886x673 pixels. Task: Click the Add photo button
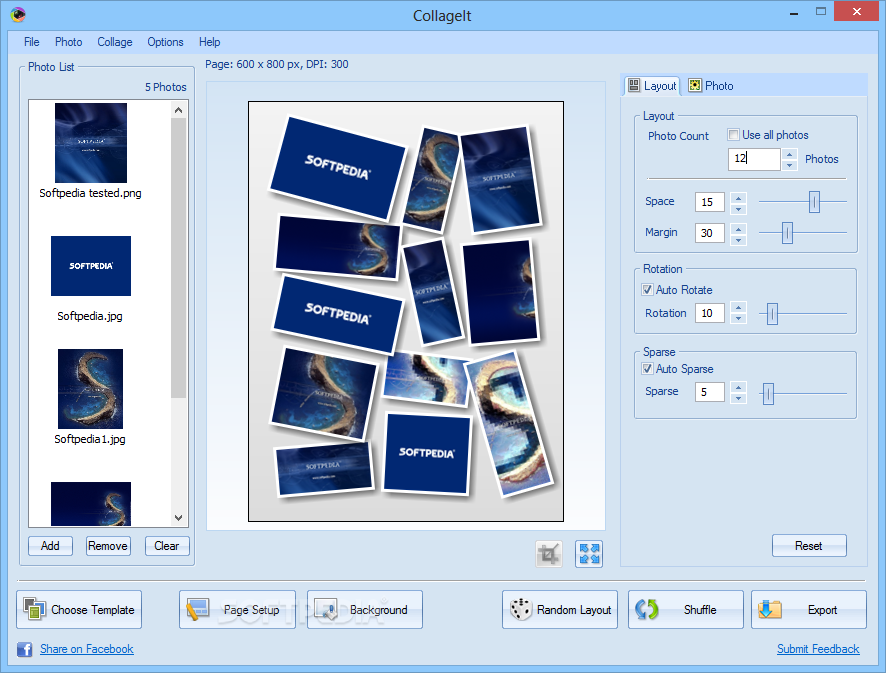50,546
